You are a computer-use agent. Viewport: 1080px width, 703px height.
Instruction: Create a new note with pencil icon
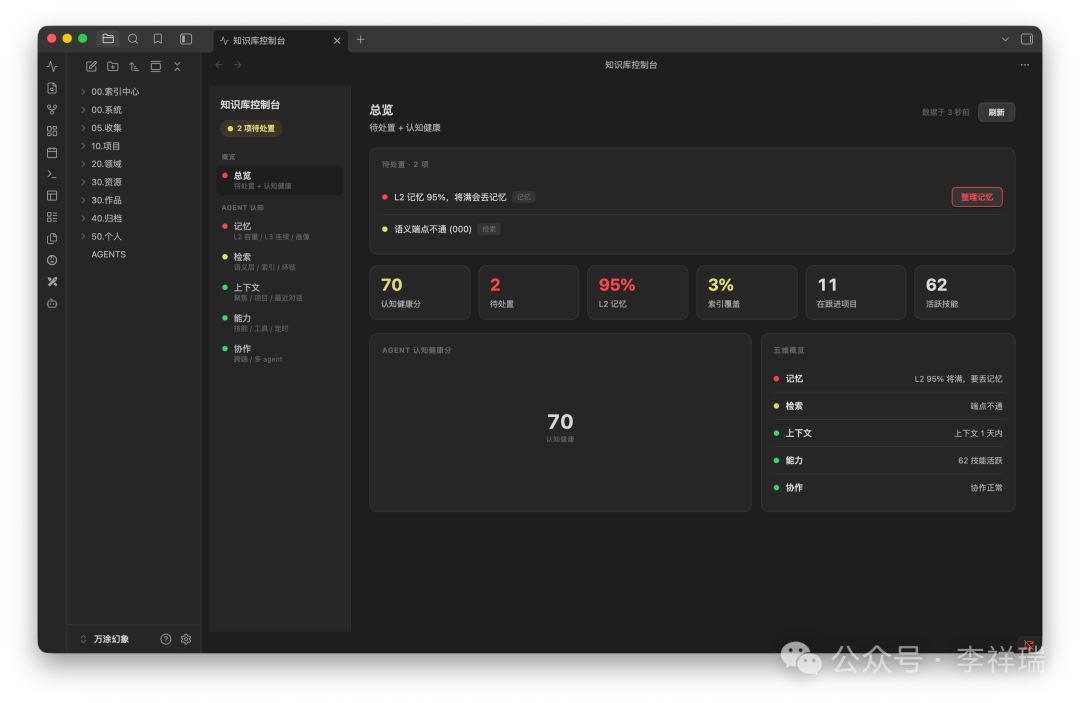(91, 67)
